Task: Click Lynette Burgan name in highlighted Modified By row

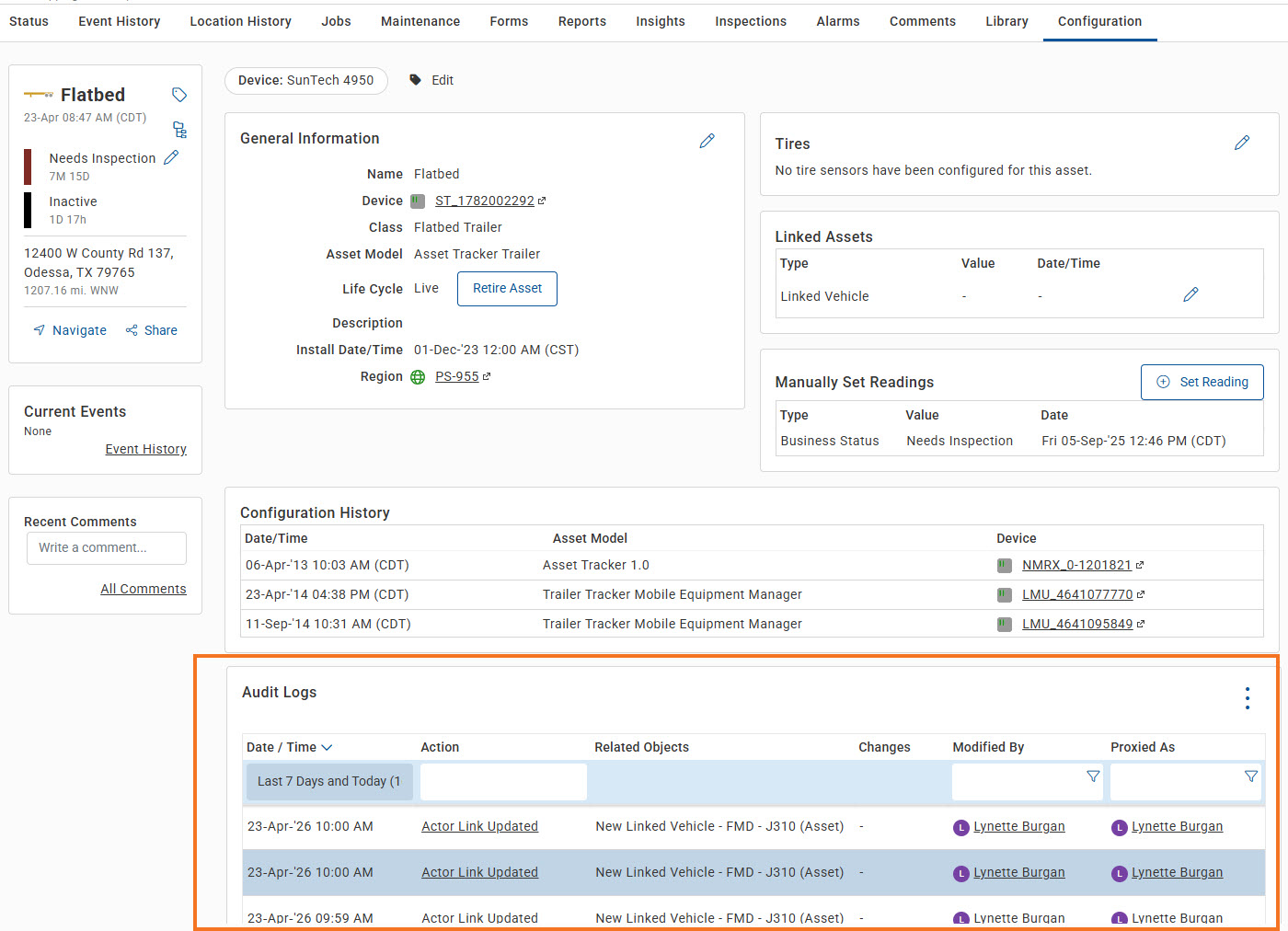Action: pyautogui.click(x=1019, y=872)
